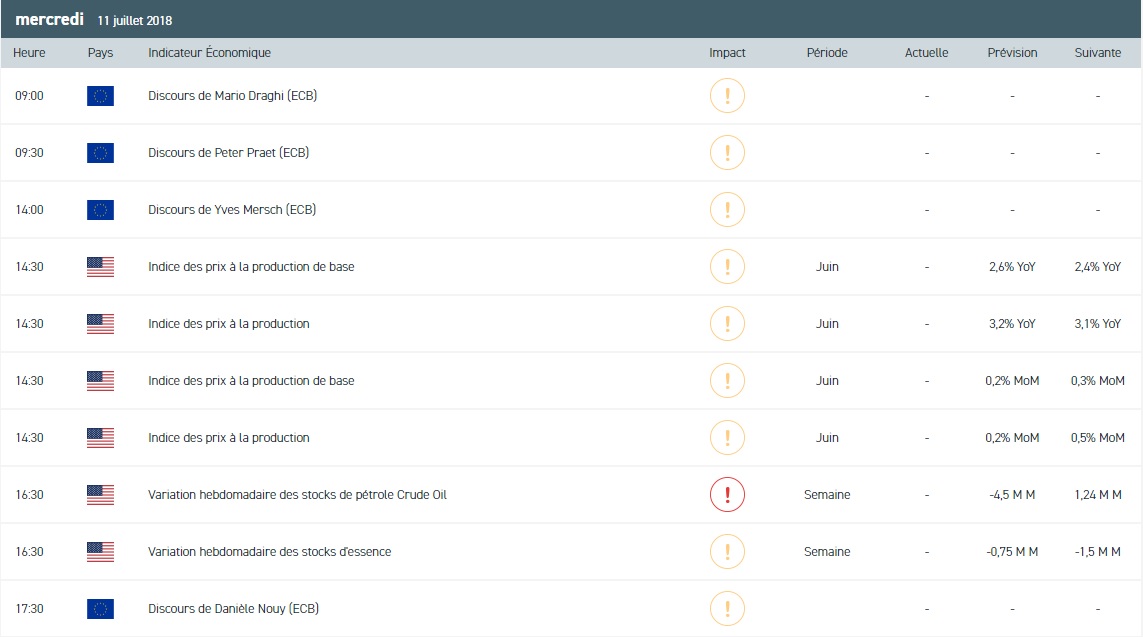
Task: Click the 2,6% YoY forecast value
Action: tap(1012, 267)
